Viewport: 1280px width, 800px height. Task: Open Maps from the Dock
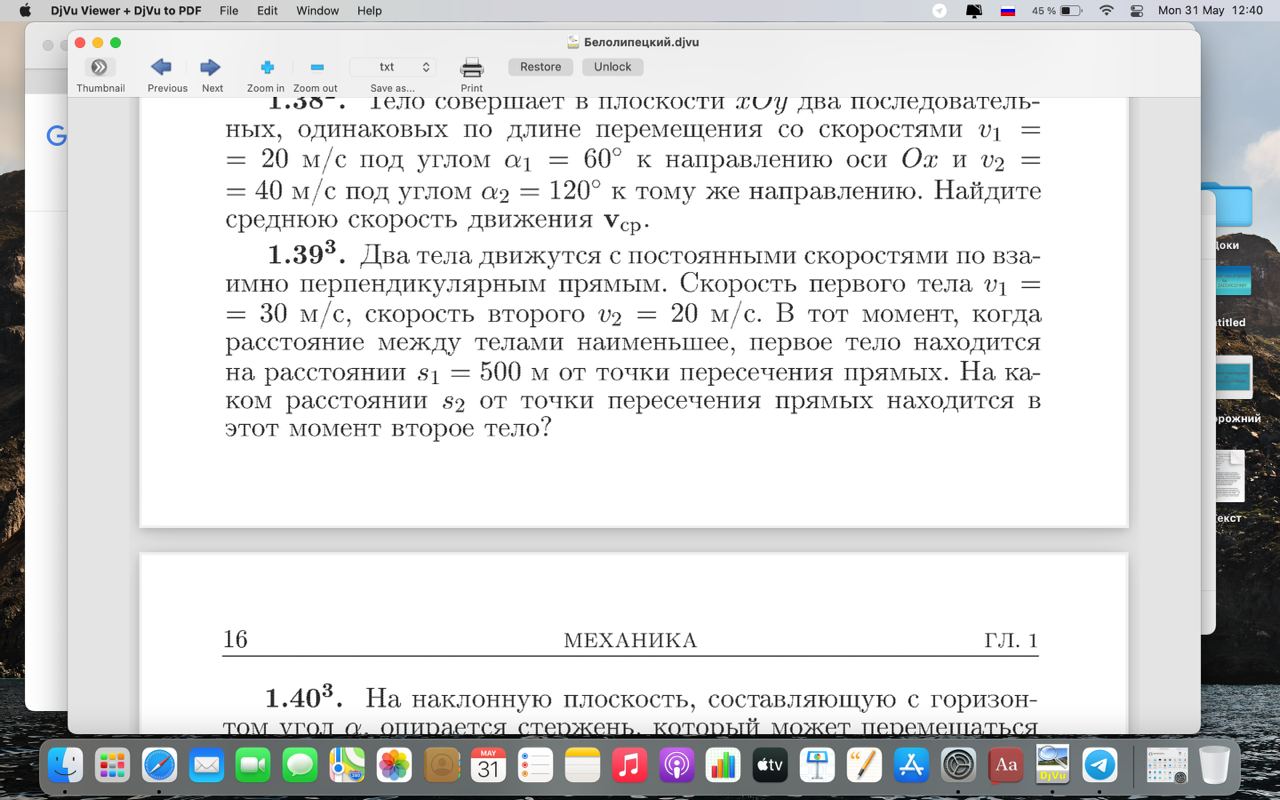pyautogui.click(x=347, y=765)
